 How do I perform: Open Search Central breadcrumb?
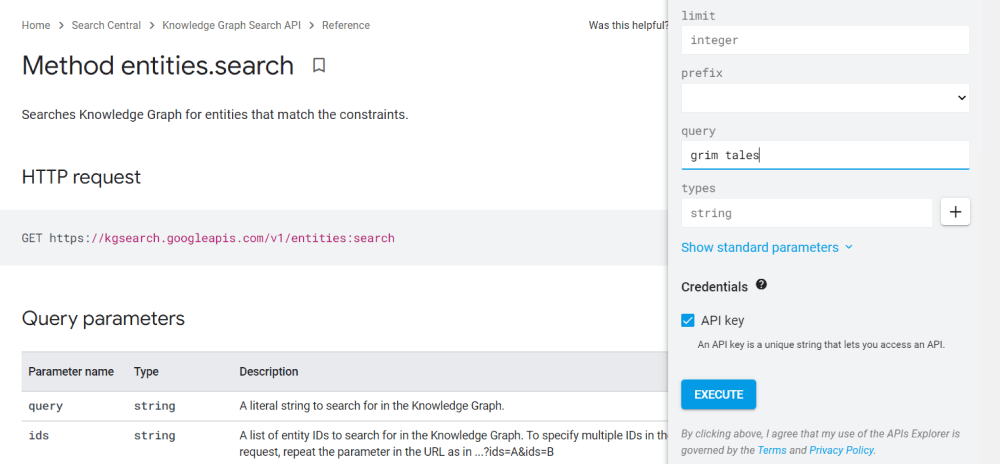click(x=107, y=25)
